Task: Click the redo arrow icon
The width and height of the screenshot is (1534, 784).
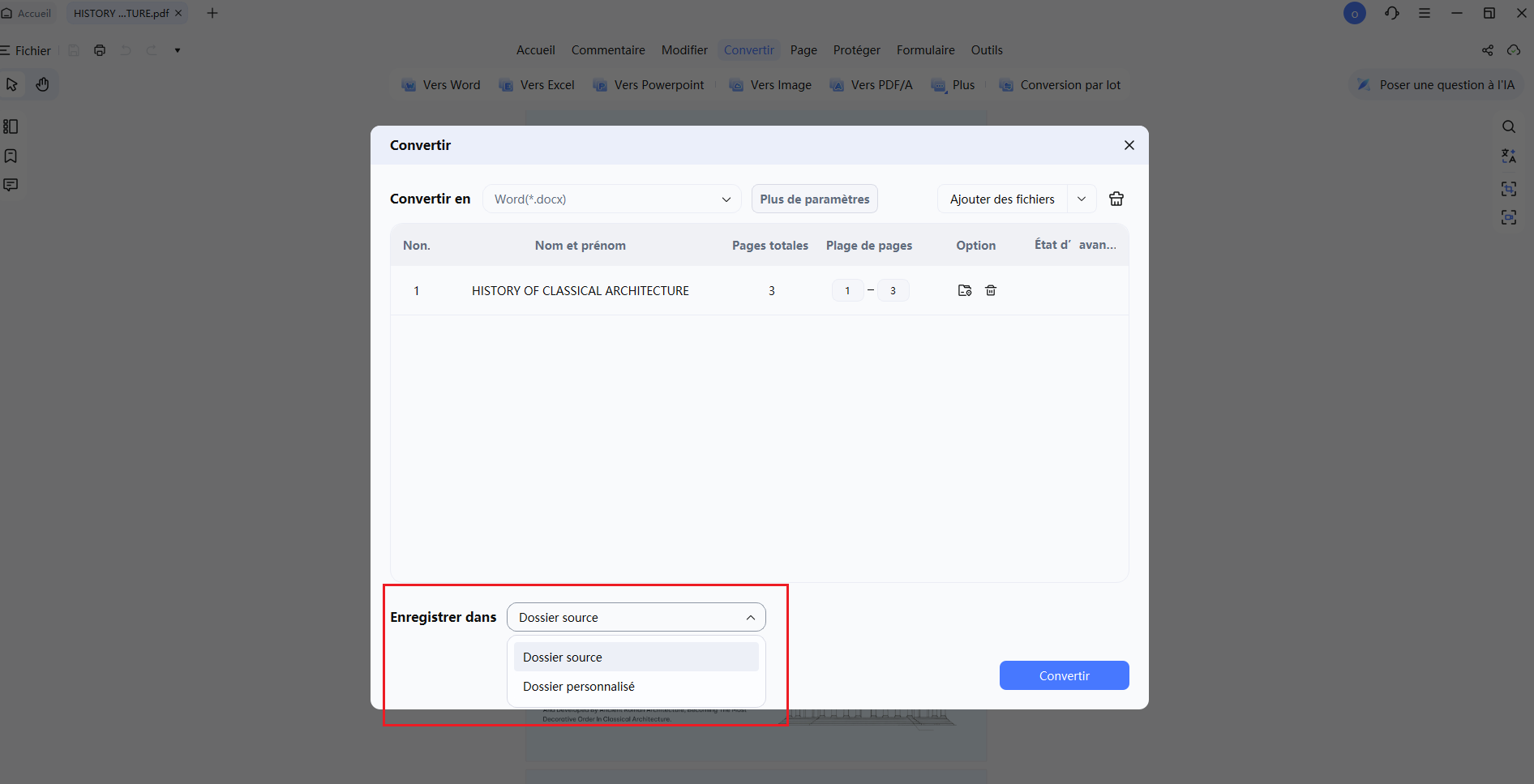Action: pos(152,50)
